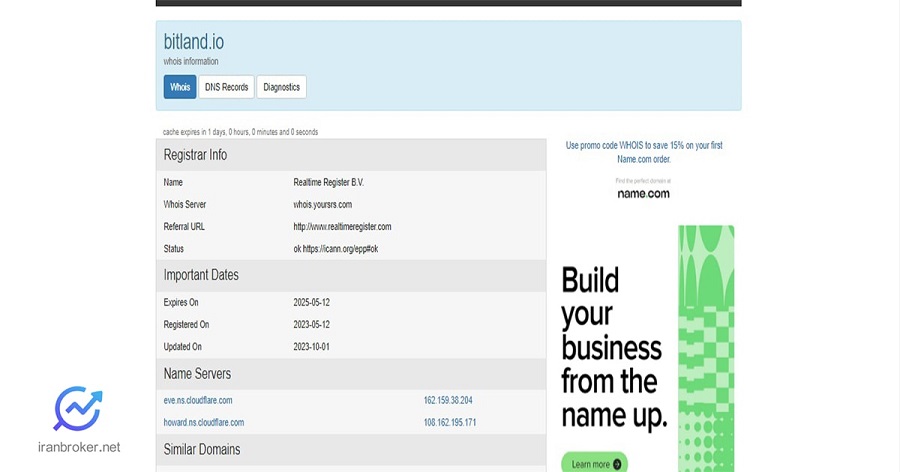The image size is (900, 472).
Task: Switch to the Diagnostics tab
Action: pyautogui.click(x=281, y=87)
